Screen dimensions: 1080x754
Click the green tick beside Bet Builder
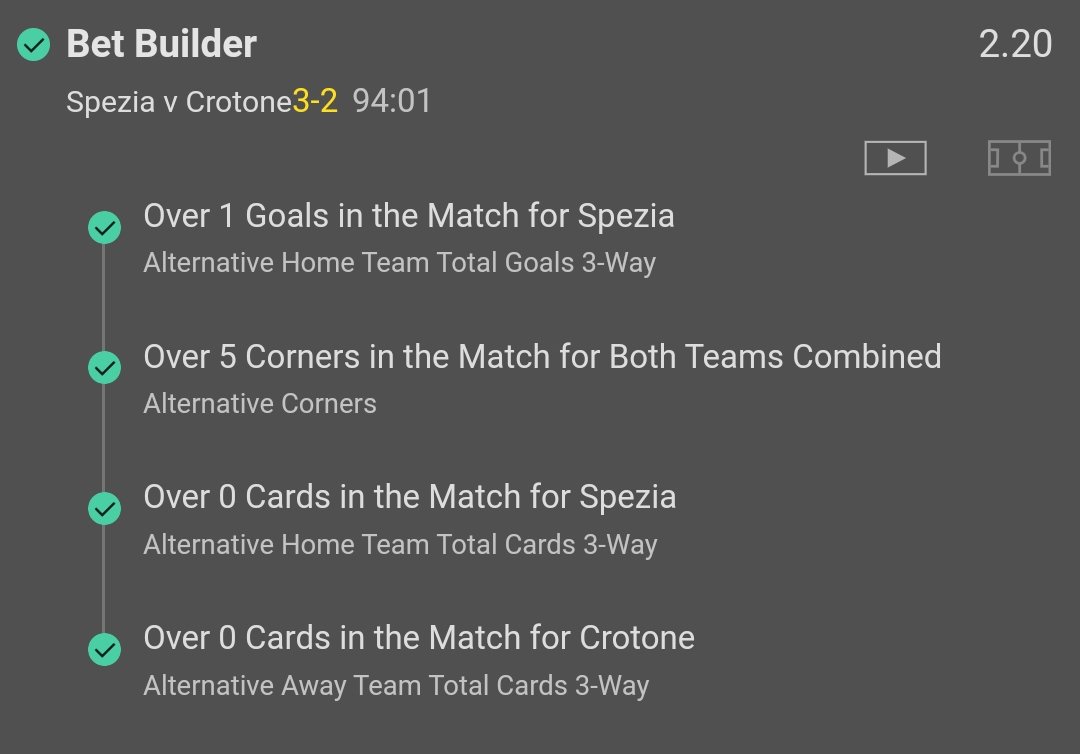[34, 45]
